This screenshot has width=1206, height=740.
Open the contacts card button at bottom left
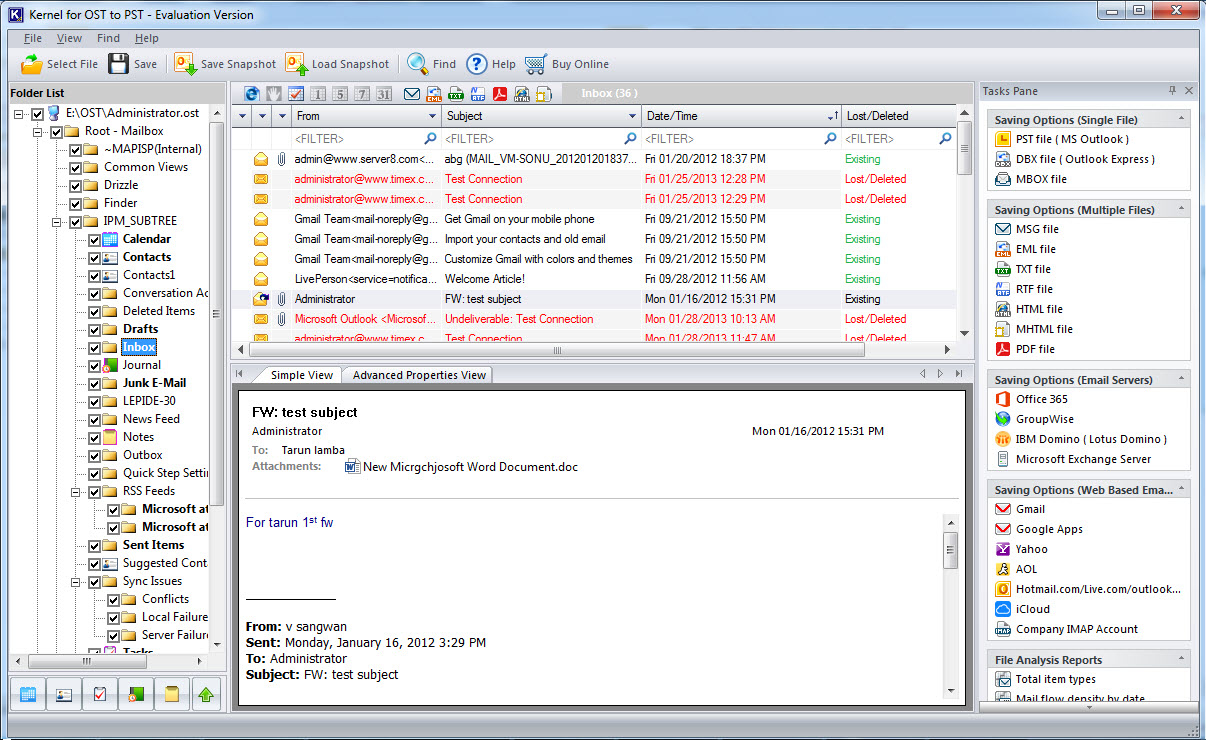63,693
